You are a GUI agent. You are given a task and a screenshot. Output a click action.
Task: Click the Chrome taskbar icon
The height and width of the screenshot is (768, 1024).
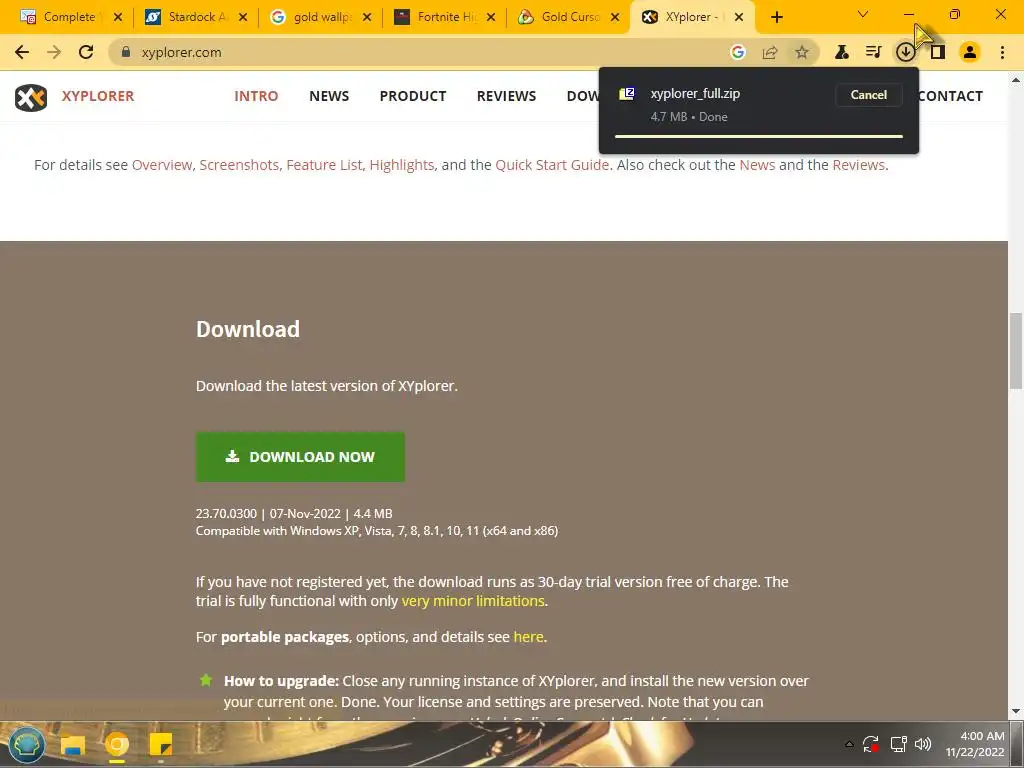117,744
